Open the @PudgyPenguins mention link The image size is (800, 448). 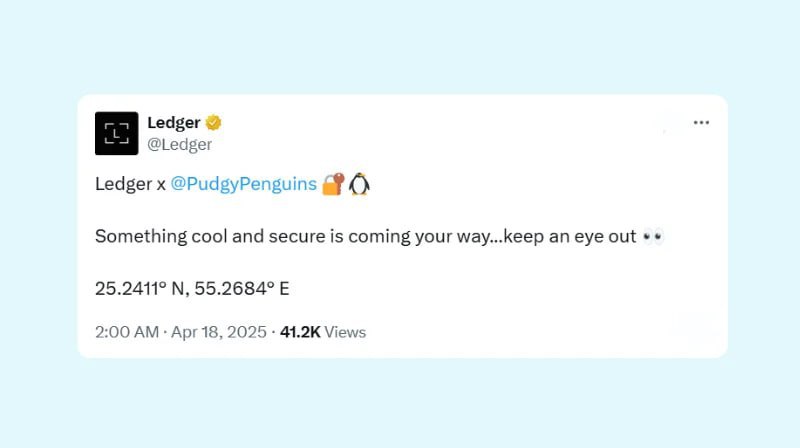tap(243, 184)
